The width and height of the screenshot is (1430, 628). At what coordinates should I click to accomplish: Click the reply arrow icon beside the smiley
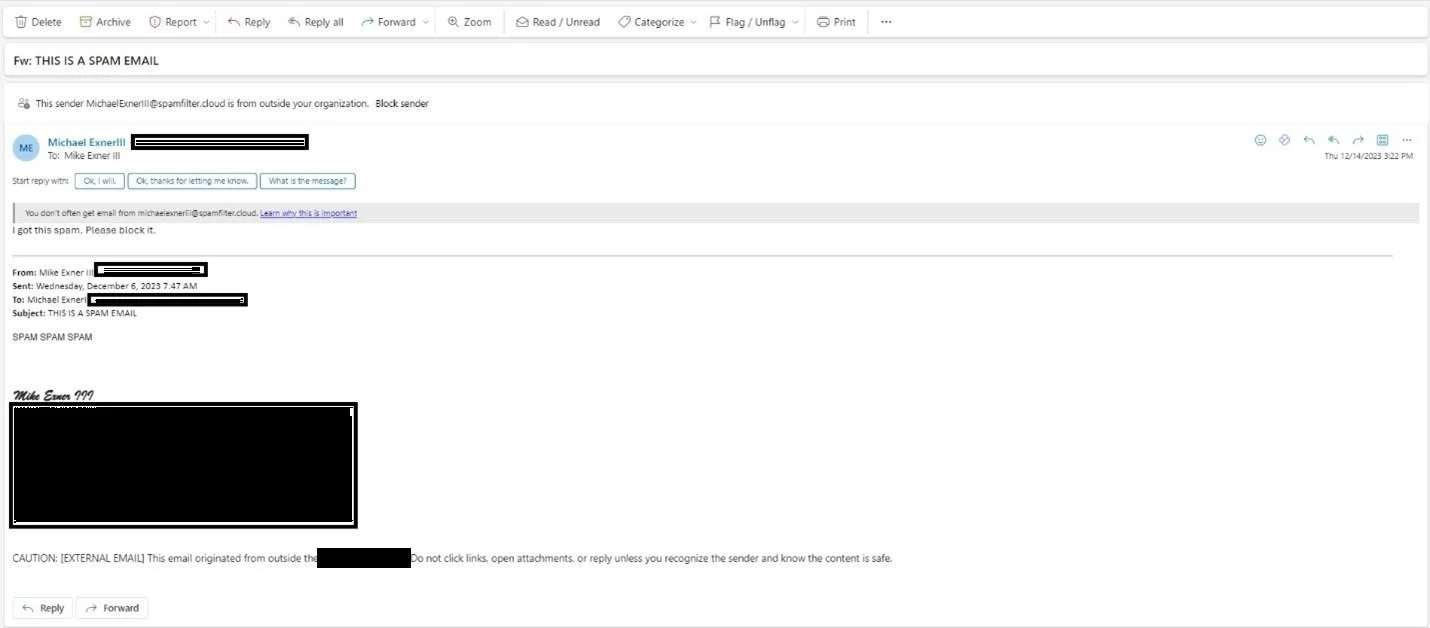[x=1309, y=140]
